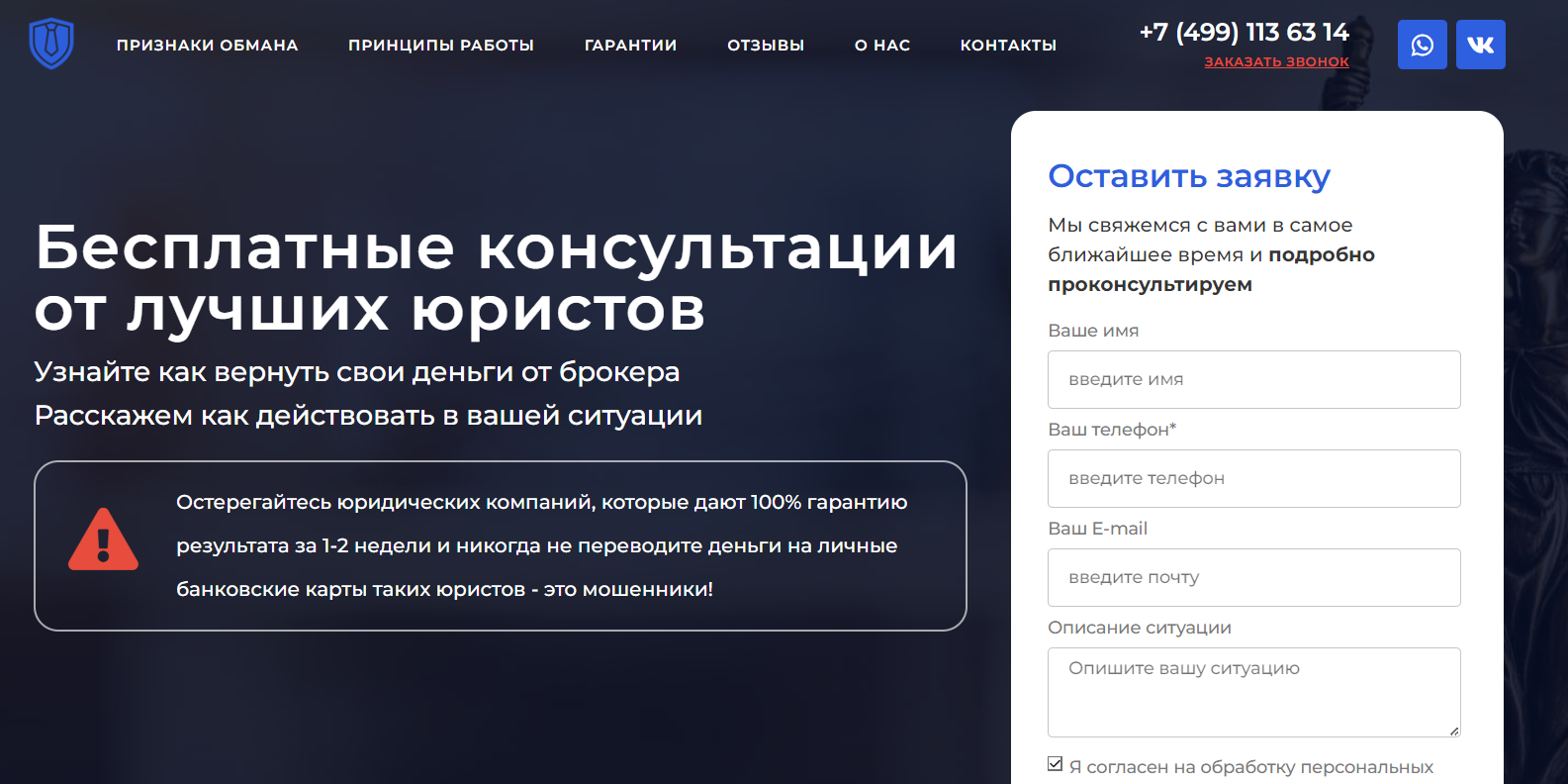Jump to the Контакты section

point(1008,46)
